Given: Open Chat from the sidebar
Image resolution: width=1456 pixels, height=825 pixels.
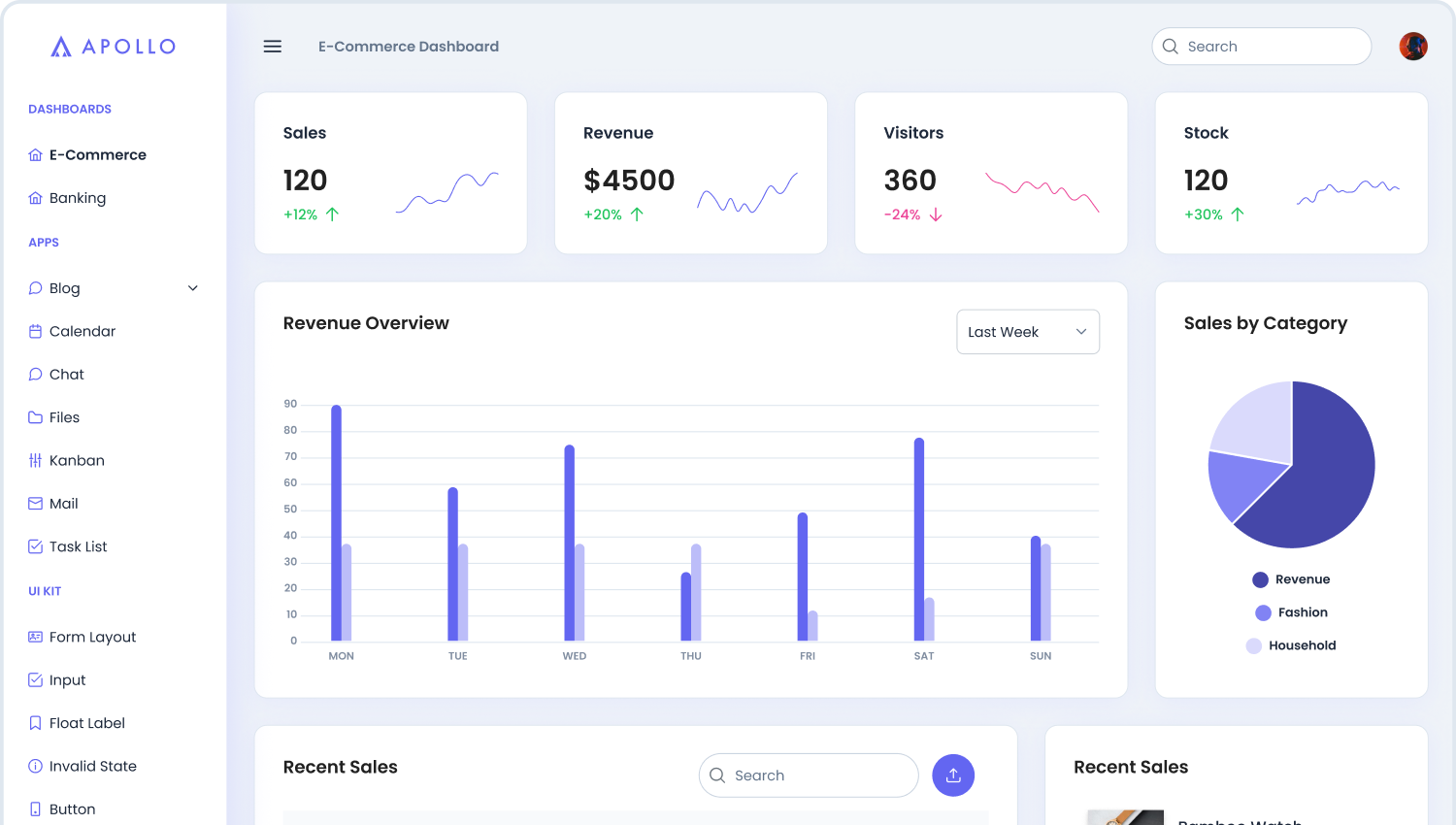Looking at the screenshot, I should 66,375.
